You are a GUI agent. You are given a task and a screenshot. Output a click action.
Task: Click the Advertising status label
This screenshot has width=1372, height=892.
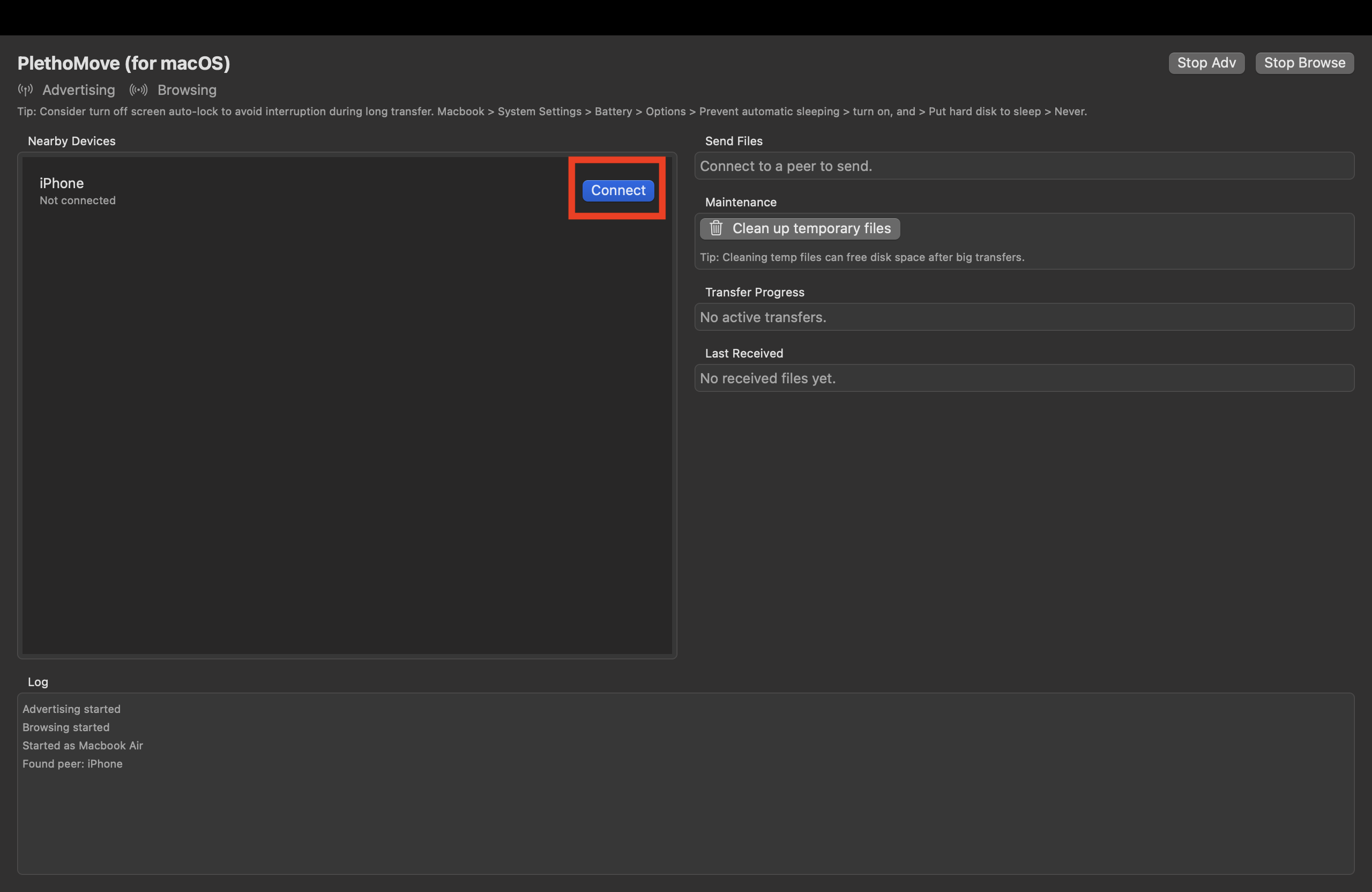click(x=78, y=90)
